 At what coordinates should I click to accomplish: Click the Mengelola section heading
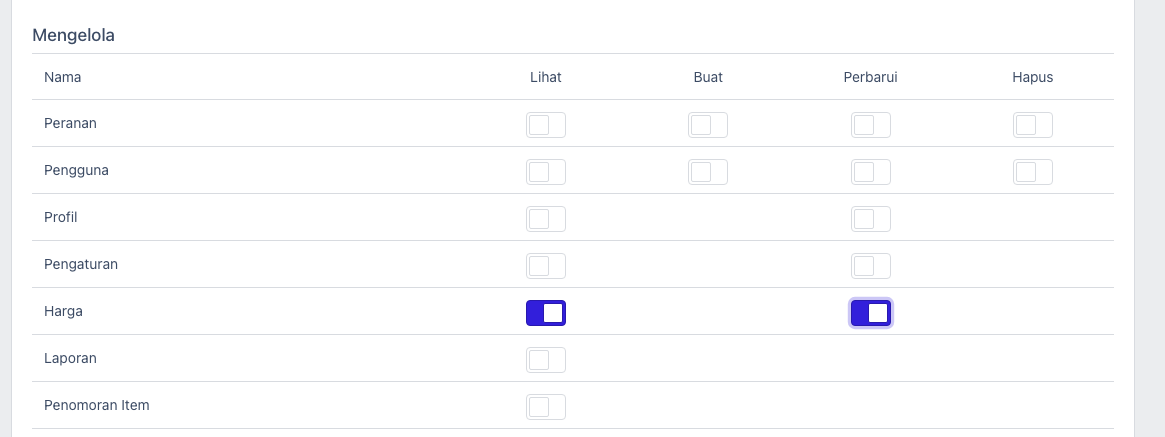click(74, 35)
